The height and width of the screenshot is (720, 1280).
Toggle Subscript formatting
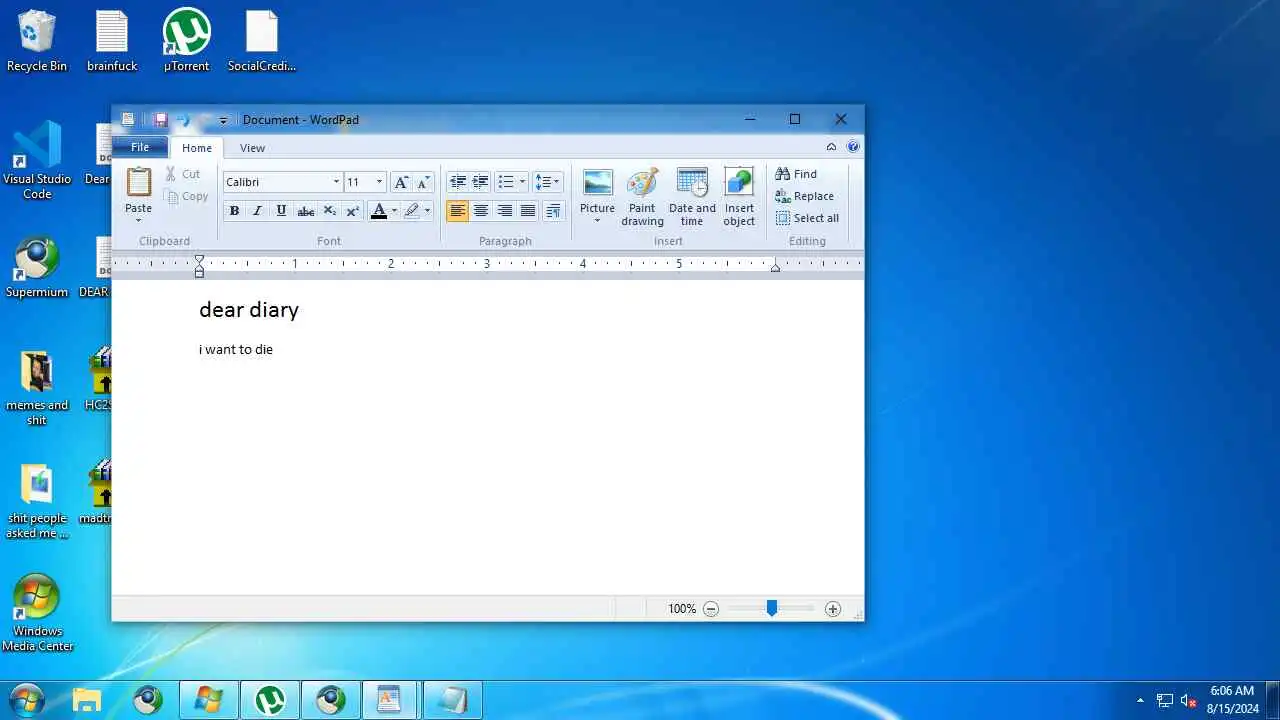(x=330, y=211)
